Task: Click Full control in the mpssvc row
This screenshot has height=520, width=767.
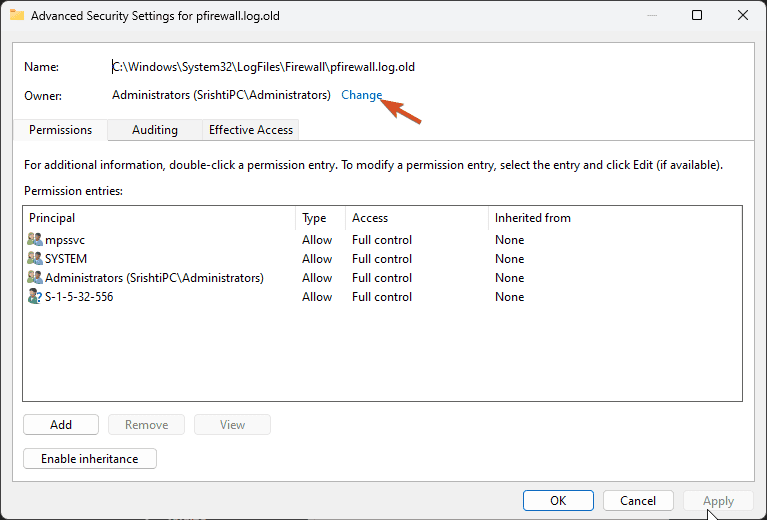Action: pyautogui.click(x=382, y=240)
